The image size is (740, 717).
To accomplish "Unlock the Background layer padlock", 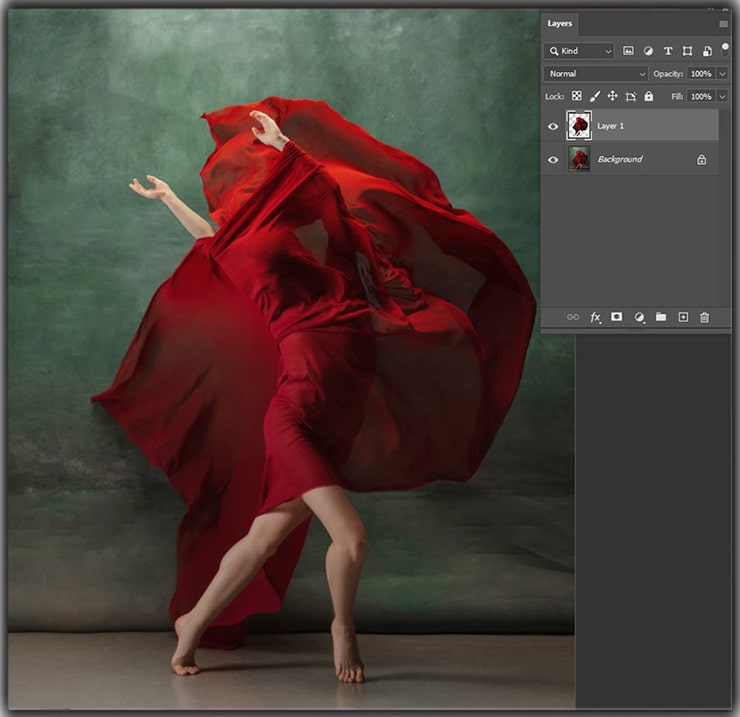I will [702, 160].
